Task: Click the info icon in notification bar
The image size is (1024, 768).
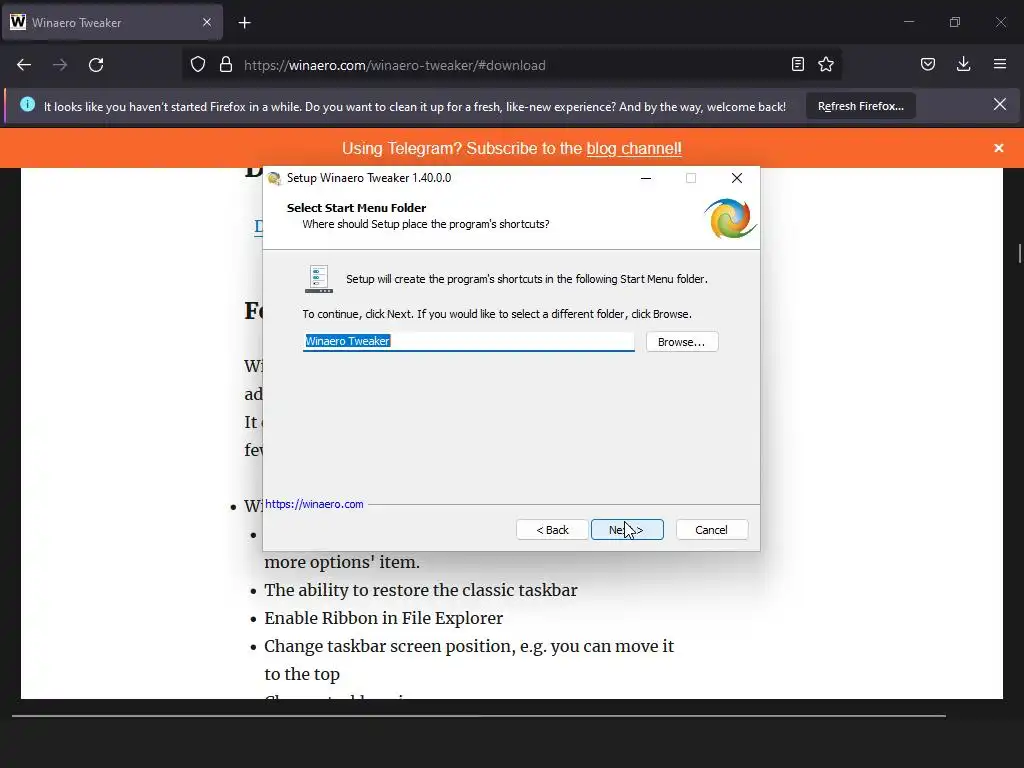Action: coord(27,104)
